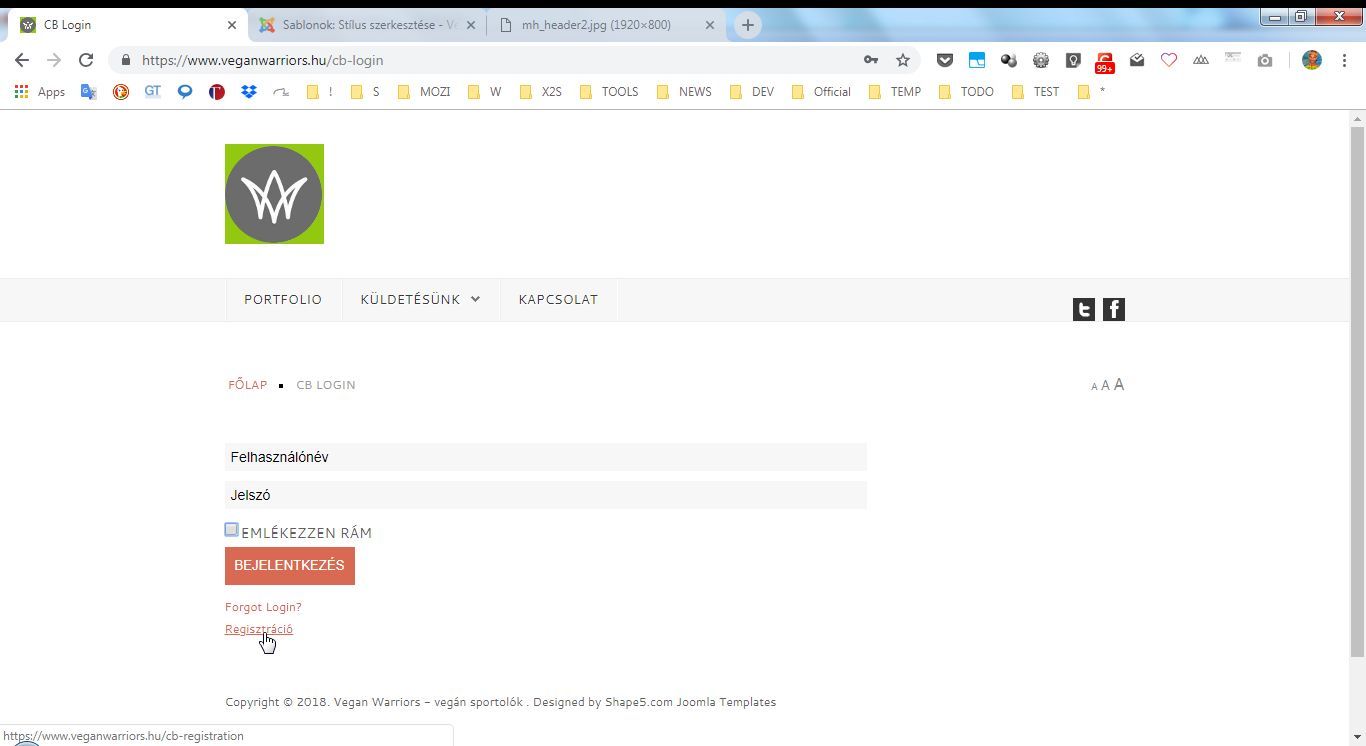Open the Dropbox bookmark icon
Viewport: 1366px width, 746px height.
click(x=249, y=92)
